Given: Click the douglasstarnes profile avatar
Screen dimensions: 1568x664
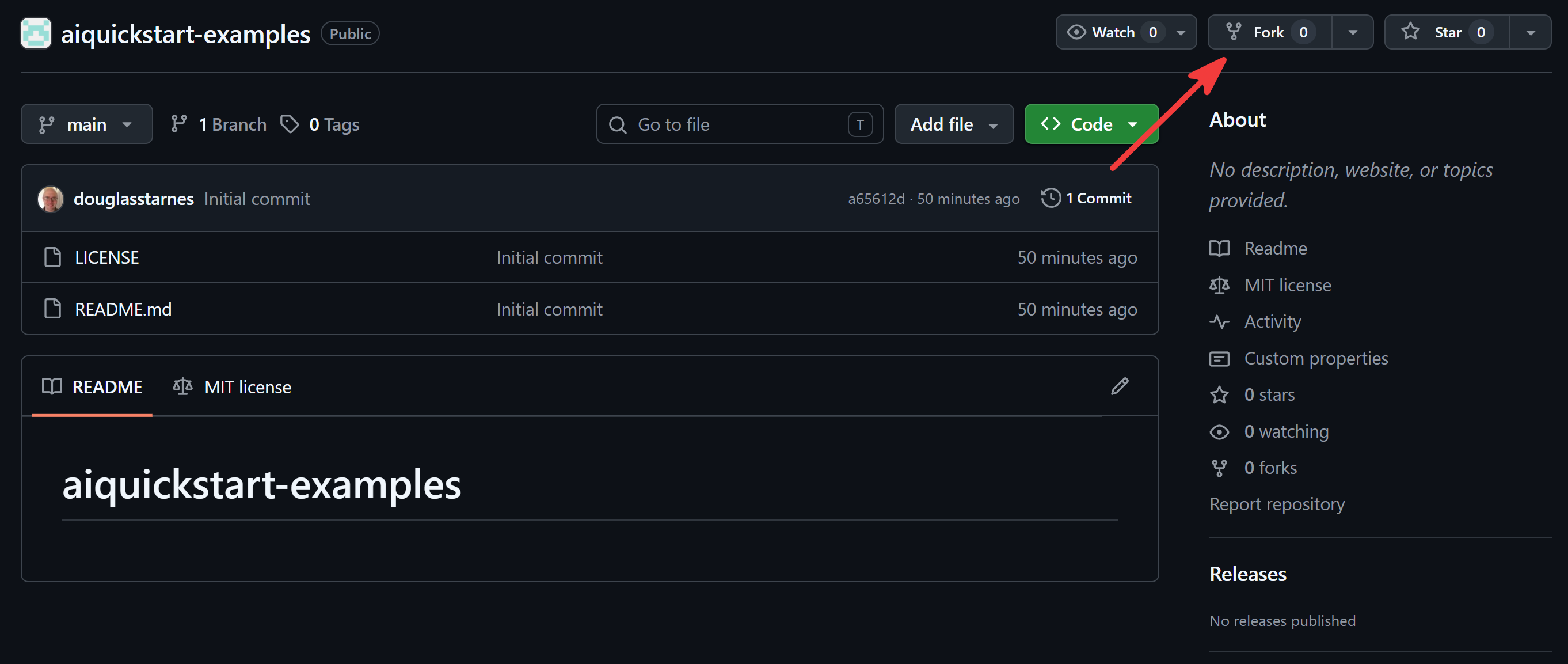Looking at the screenshot, I should (x=51, y=199).
